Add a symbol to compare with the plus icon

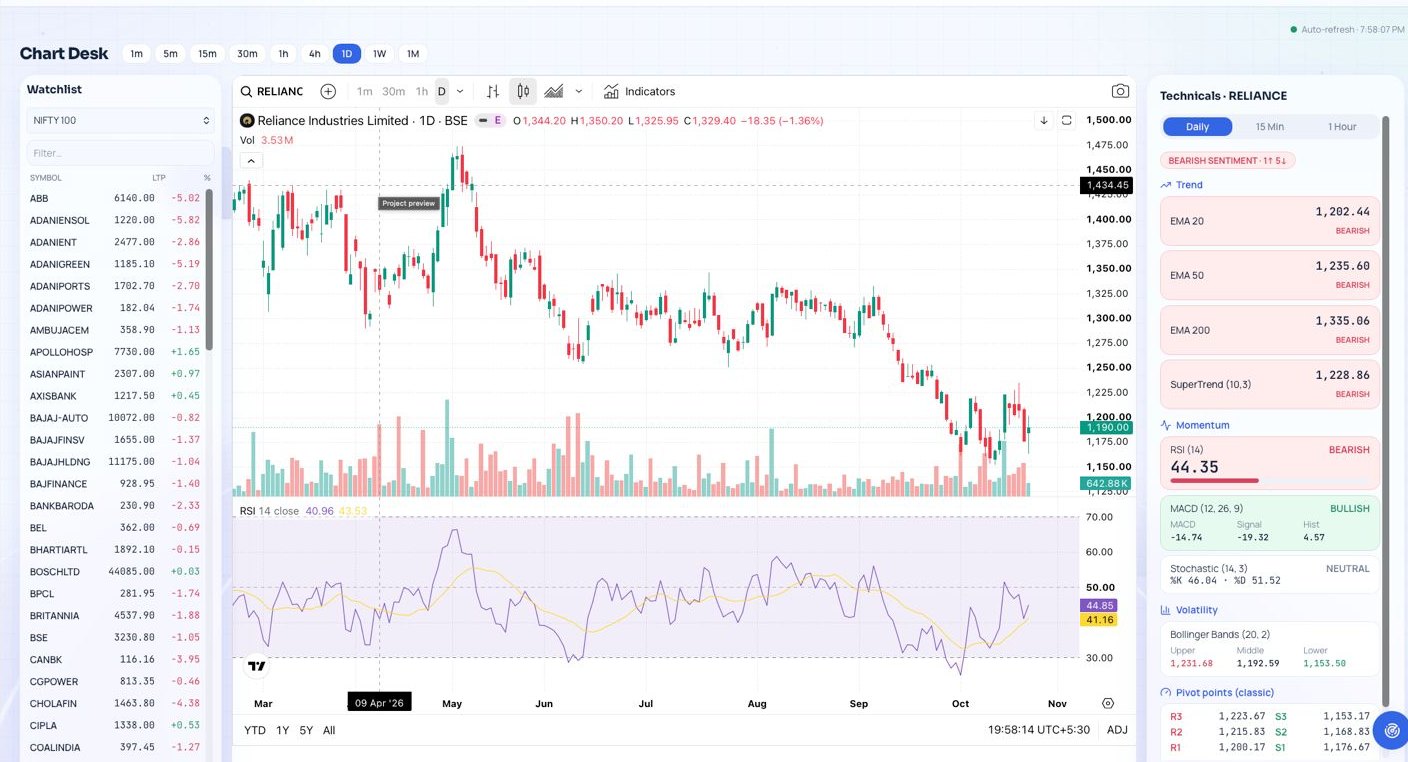pos(328,92)
